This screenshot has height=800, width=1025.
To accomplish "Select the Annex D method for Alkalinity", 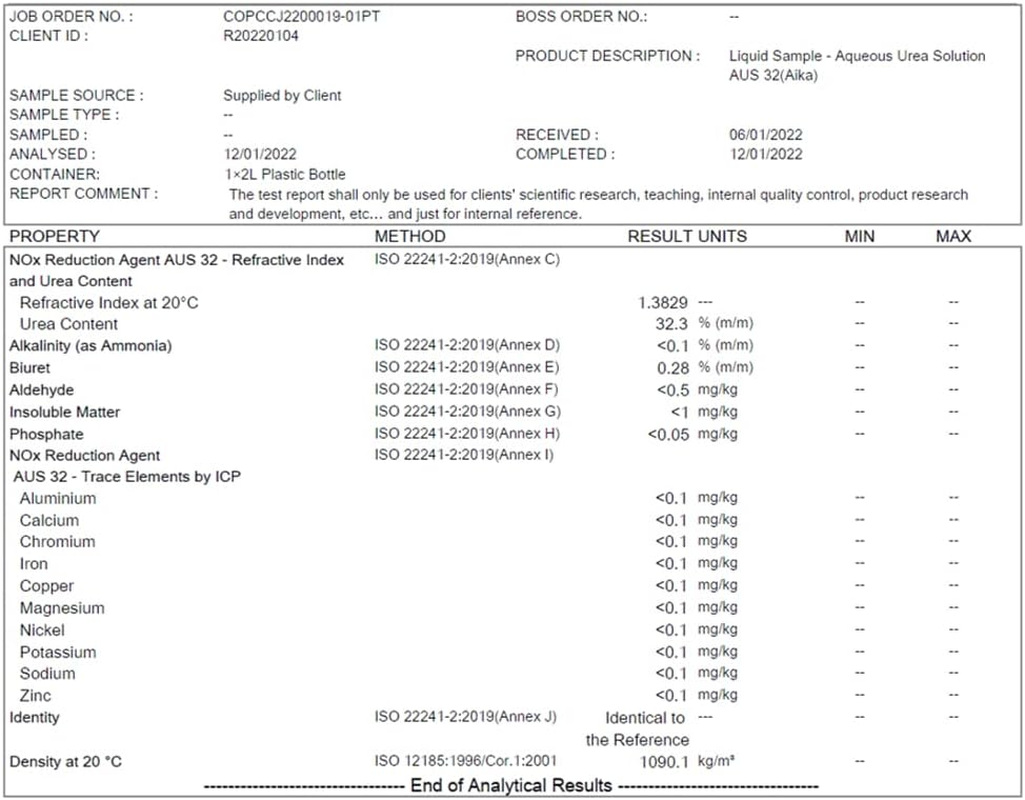I will tap(467, 346).
